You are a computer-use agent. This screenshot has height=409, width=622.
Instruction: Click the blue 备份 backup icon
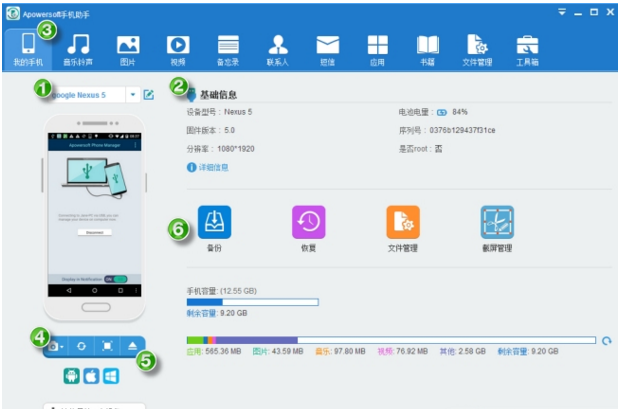click(x=214, y=222)
